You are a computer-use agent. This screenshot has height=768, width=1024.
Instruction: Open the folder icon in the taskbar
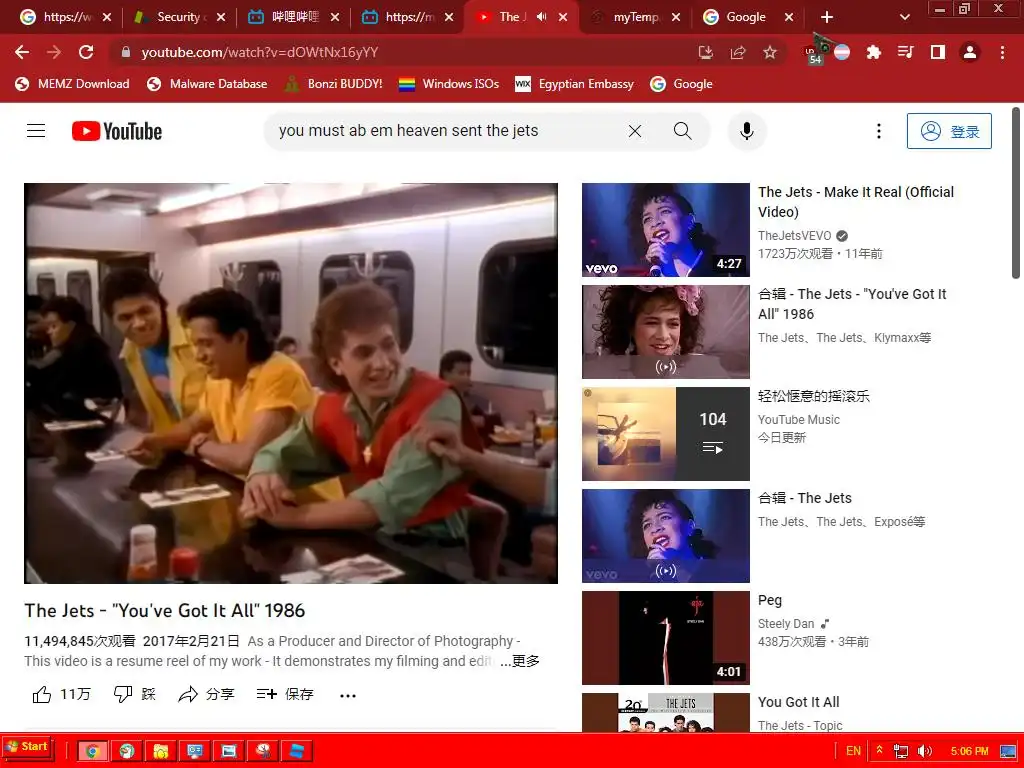tap(160, 750)
